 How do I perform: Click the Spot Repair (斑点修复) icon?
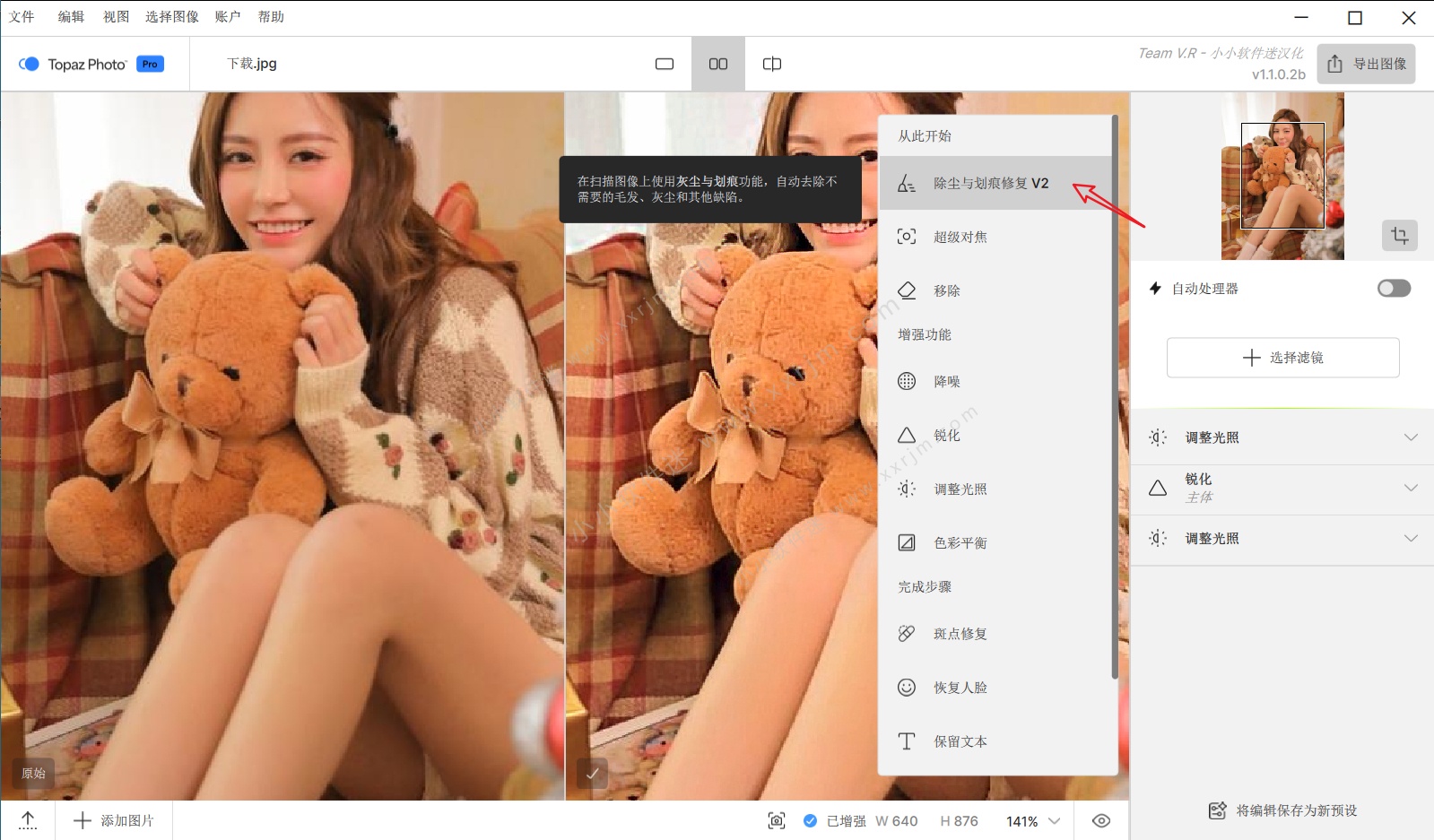pos(907,633)
